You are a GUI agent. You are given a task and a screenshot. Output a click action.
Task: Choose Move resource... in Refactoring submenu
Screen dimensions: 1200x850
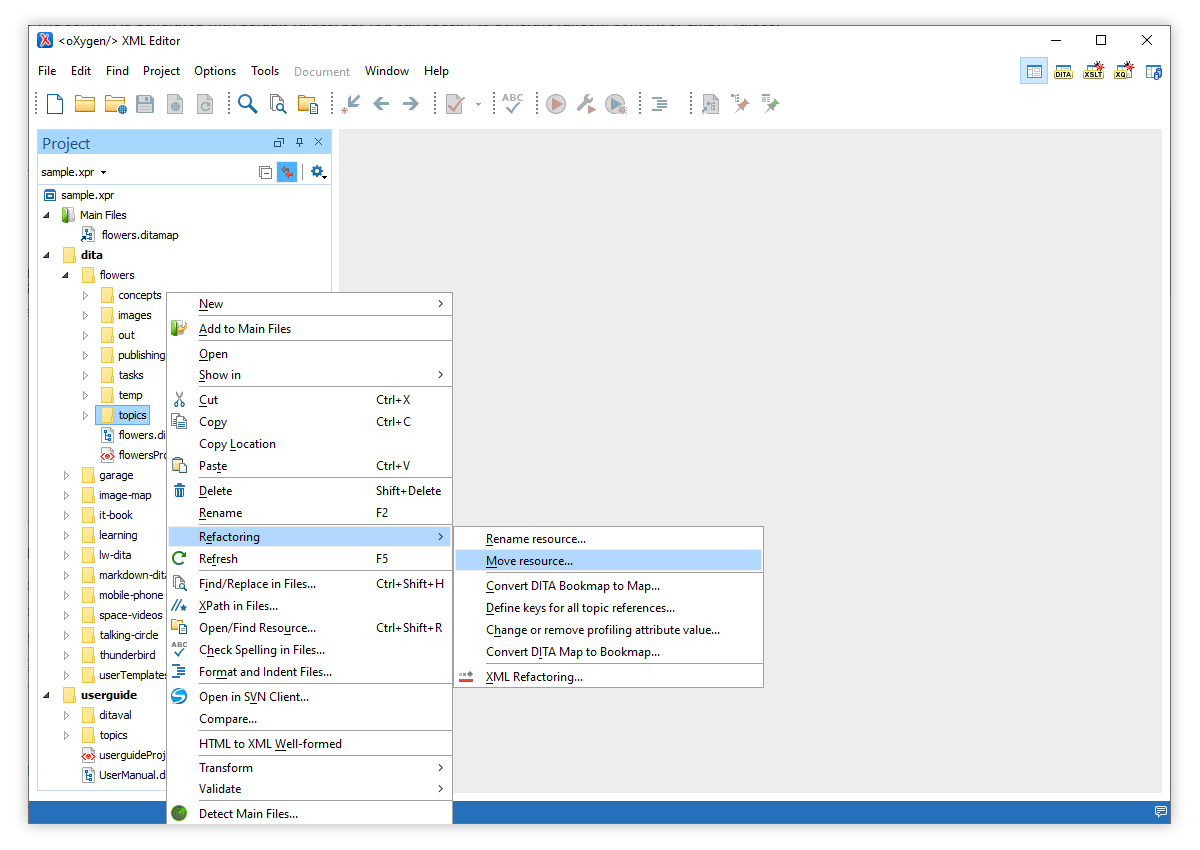tap(608, 561)
